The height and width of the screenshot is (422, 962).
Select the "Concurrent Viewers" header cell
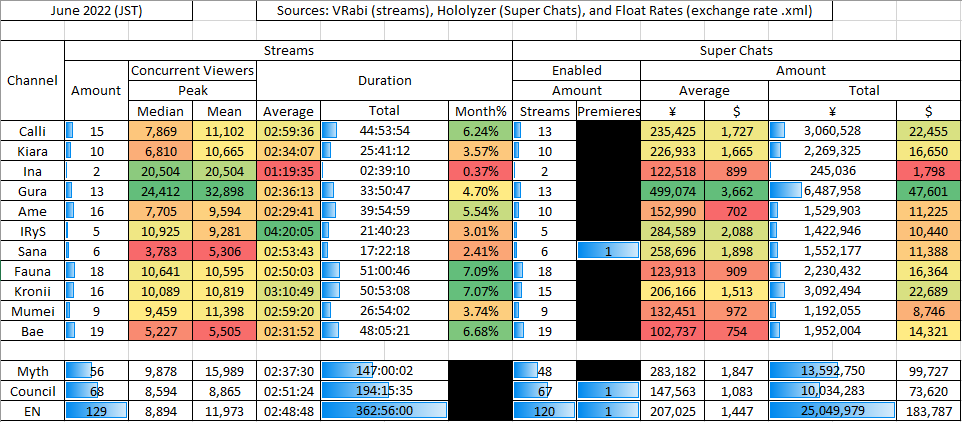pos(193,71)
